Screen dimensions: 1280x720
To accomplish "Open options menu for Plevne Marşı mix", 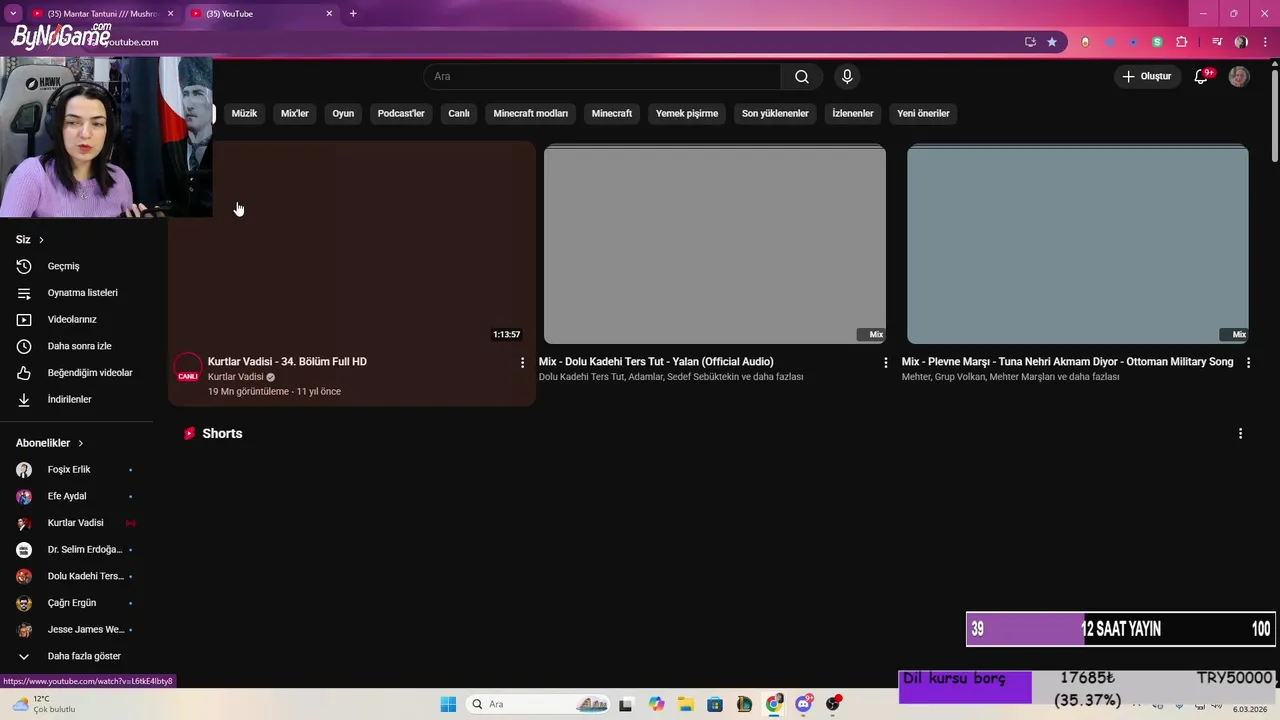I will [x=1248, y=363].
